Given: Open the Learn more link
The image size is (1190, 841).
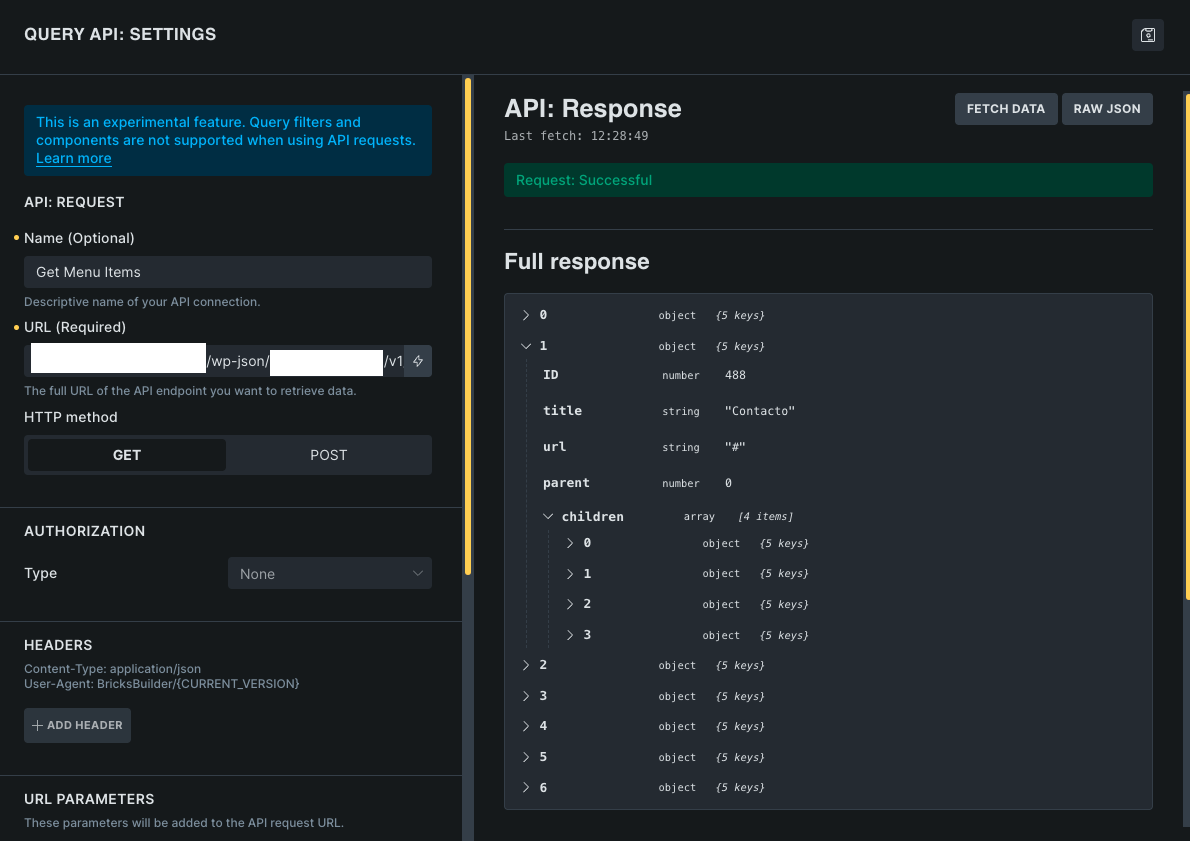Looking at the screenshot, I should 74,159.
